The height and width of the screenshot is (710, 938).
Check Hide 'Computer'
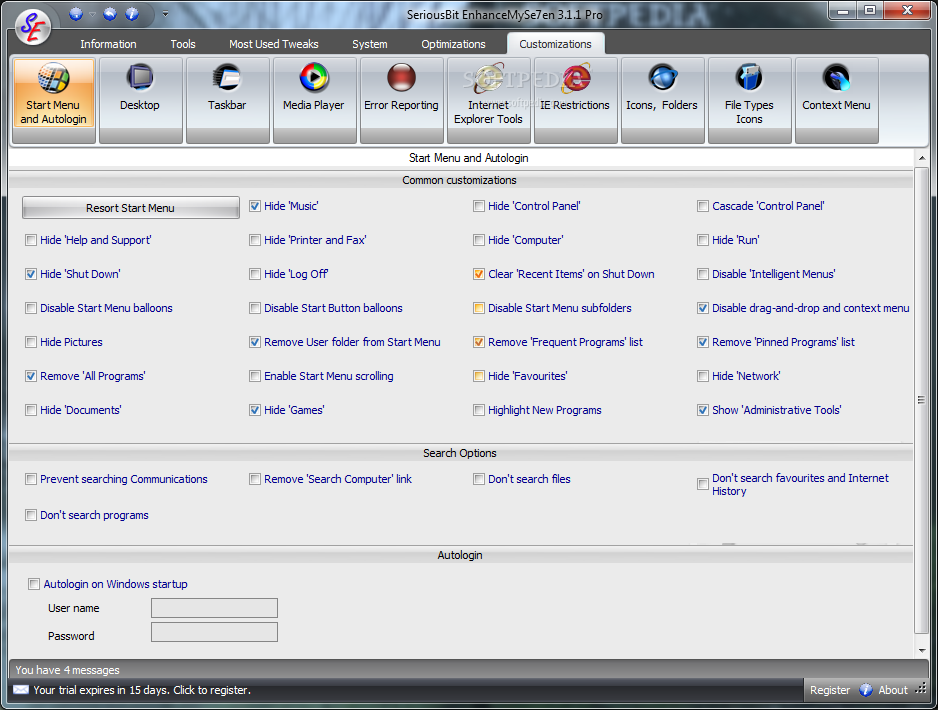click(479, 240)
